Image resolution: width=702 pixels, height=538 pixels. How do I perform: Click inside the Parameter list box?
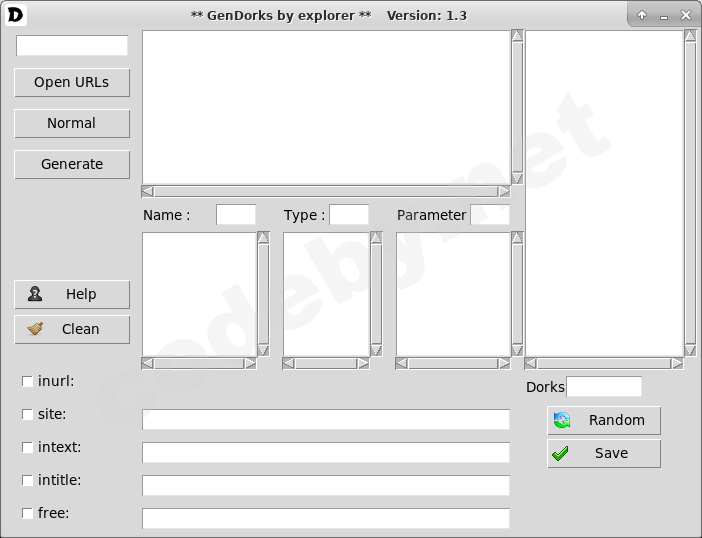[453, 295]
